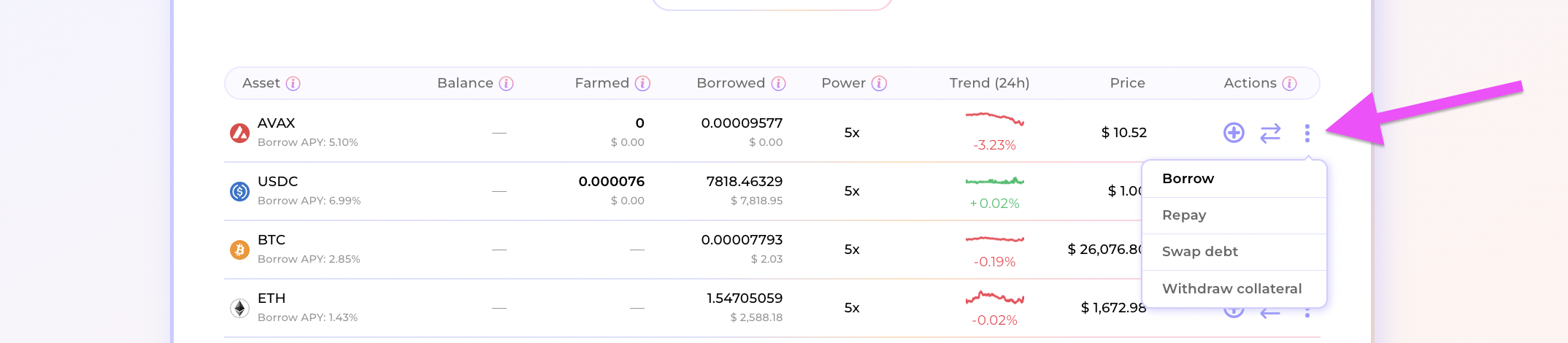Select Repay from the actions menu
This screenshot has width=1568, height=343.
(1184, 215)
